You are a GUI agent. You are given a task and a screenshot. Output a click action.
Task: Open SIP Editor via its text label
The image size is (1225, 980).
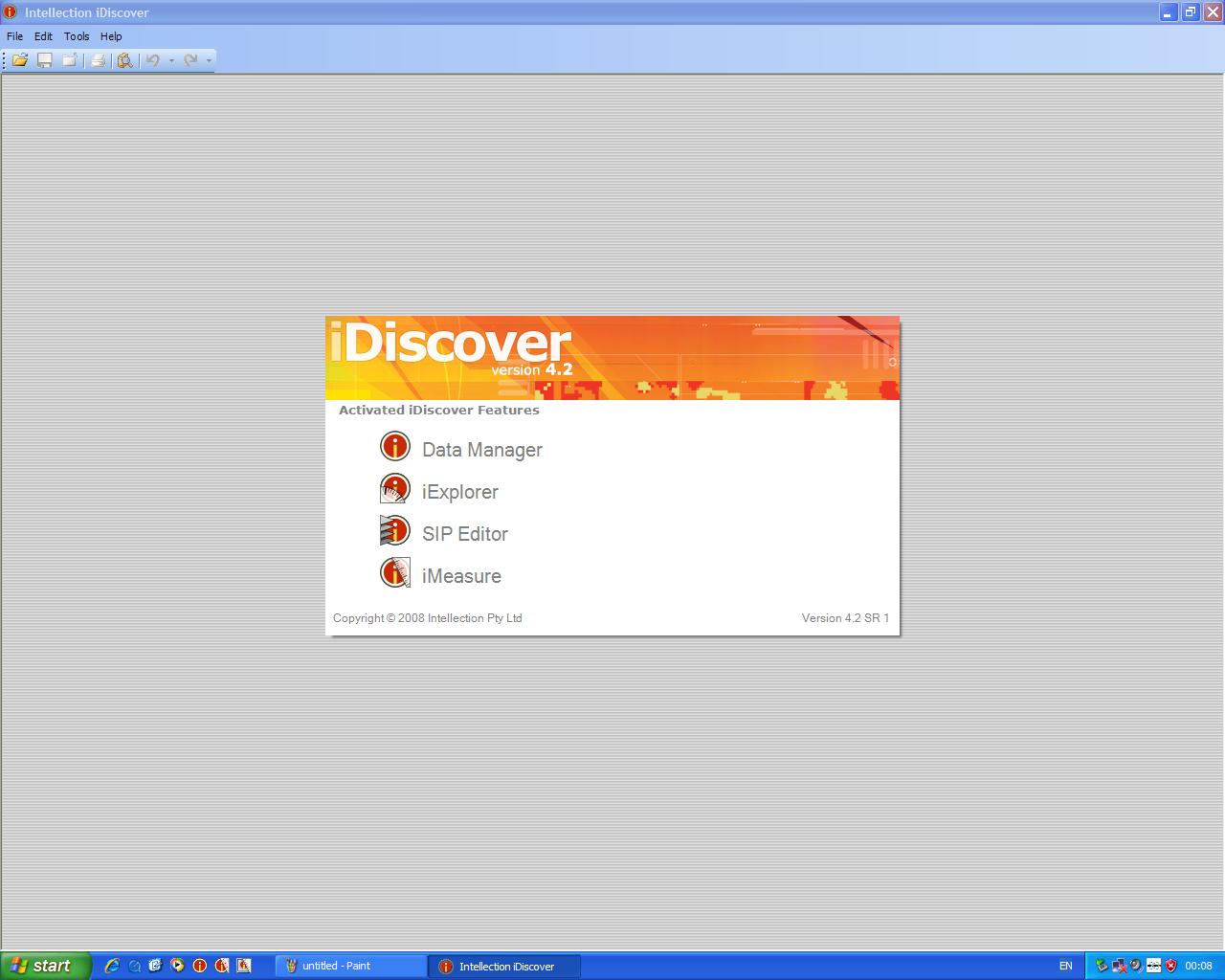465,534
